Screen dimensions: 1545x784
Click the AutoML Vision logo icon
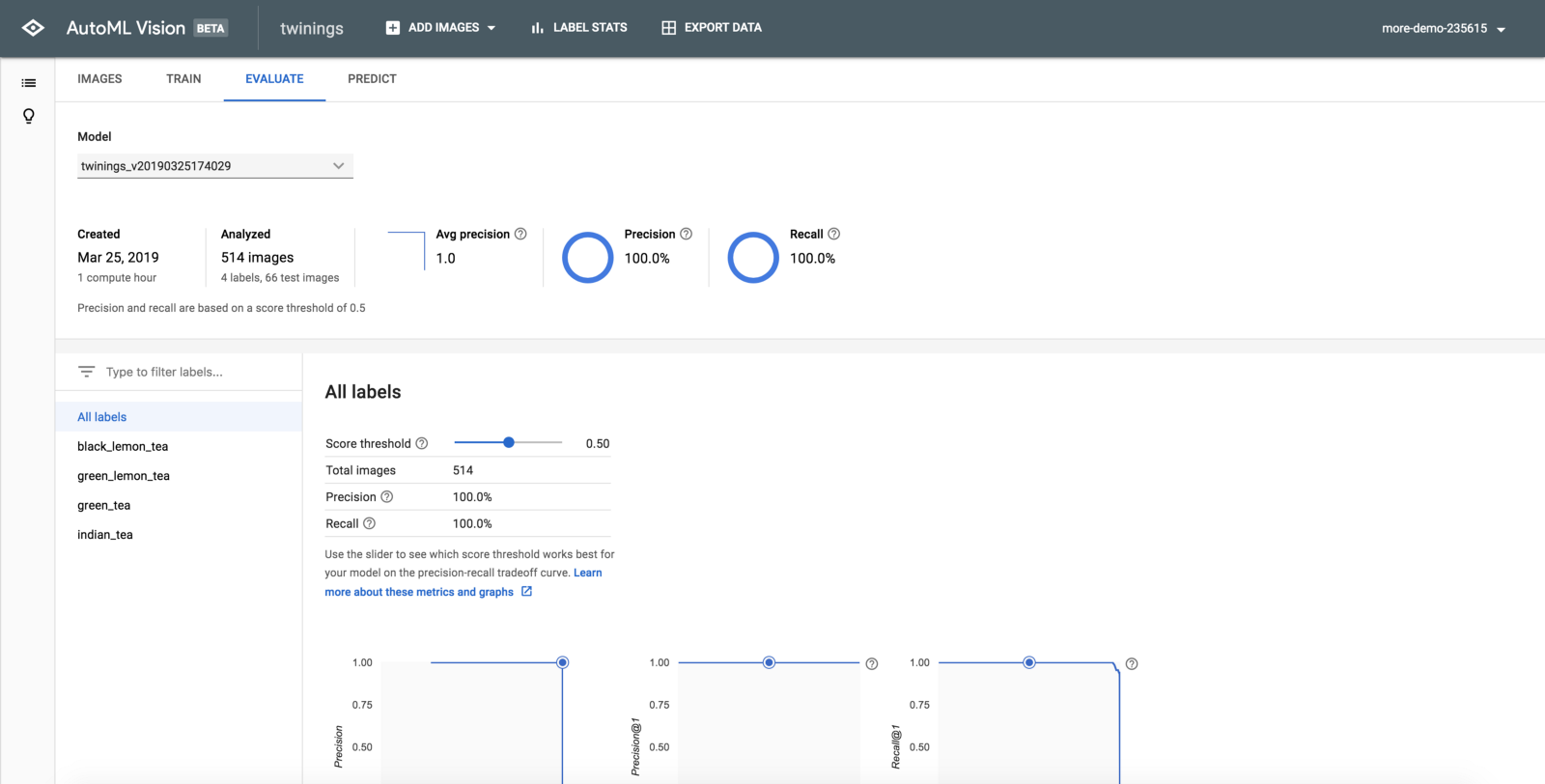(33, 28)
